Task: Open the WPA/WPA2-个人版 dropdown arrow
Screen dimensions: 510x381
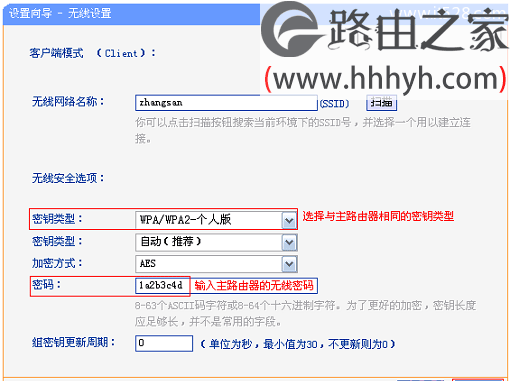Action: point(289,220)
